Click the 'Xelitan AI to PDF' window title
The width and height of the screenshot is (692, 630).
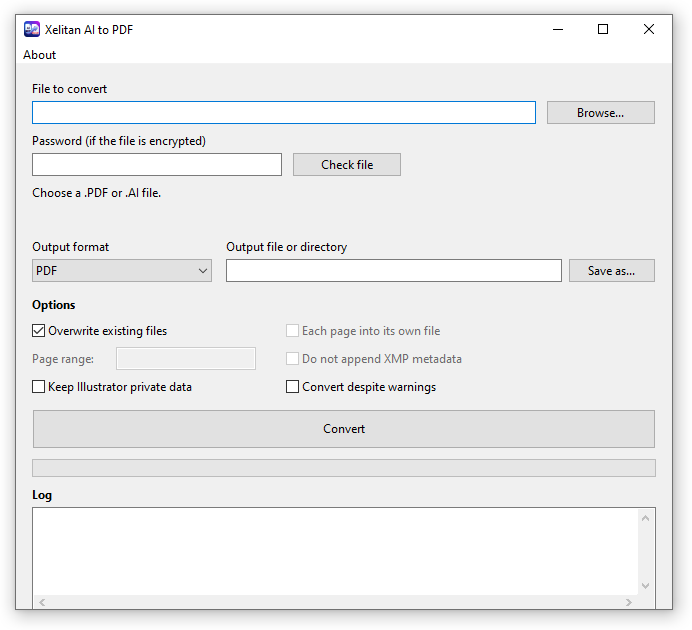coord(89,30)
